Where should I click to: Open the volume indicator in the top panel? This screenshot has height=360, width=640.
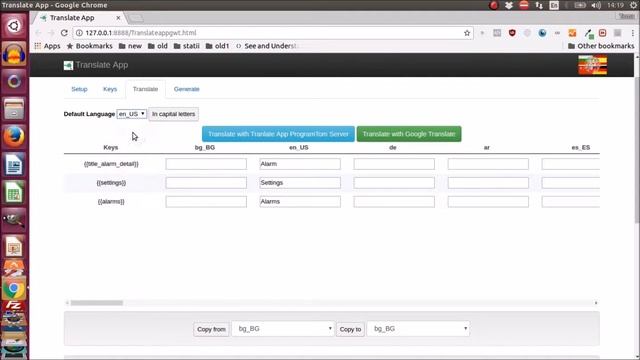596,5
